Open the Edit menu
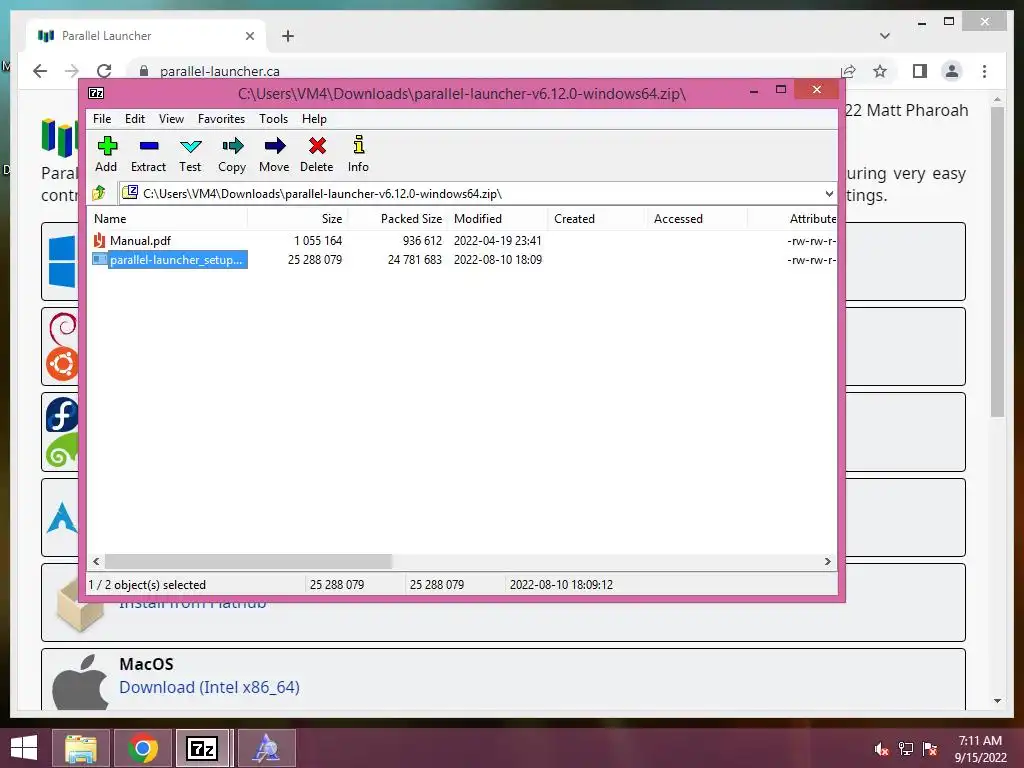Viewport: 1024px width, 768px height. 135,119
